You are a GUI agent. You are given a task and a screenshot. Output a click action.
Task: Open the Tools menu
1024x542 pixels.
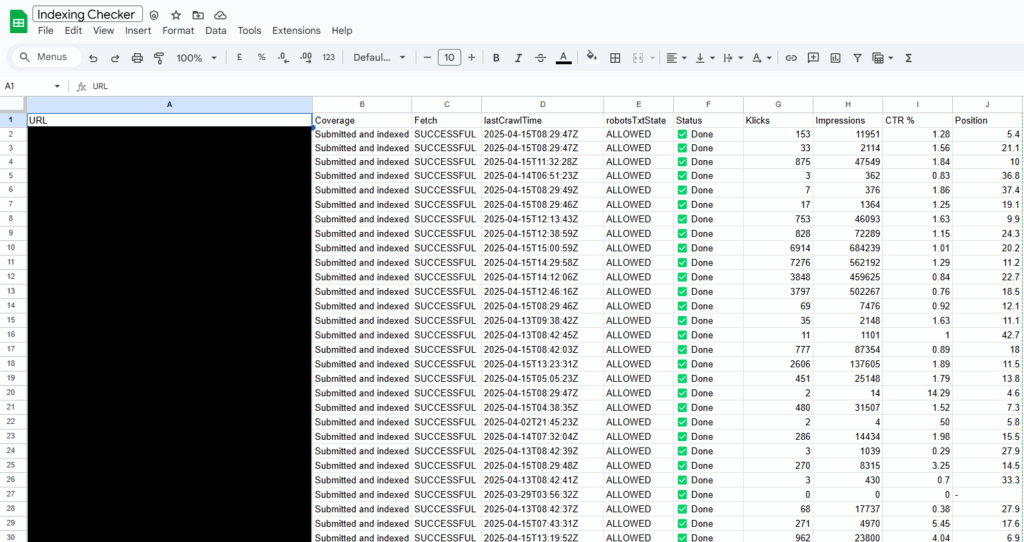tap(249, 31)
